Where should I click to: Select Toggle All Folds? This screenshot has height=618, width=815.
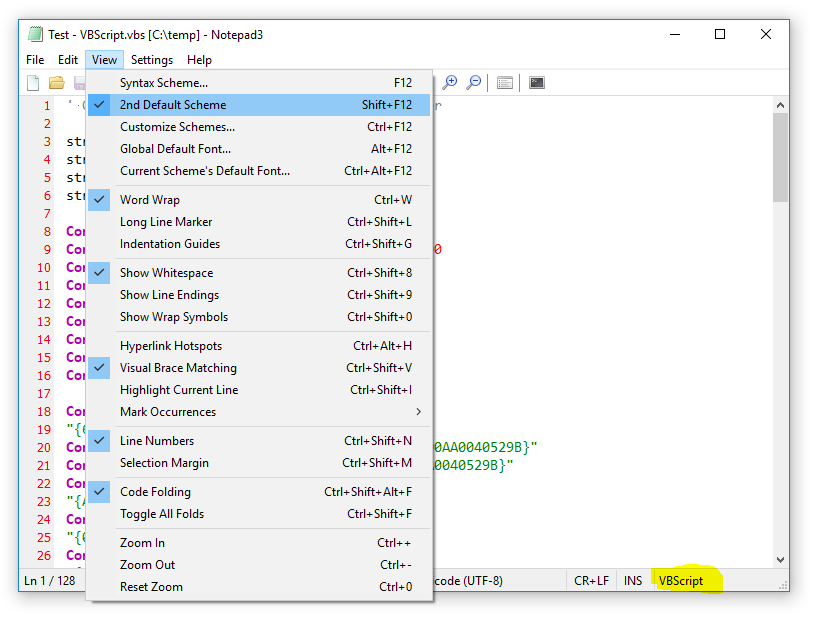click(259, 514)
